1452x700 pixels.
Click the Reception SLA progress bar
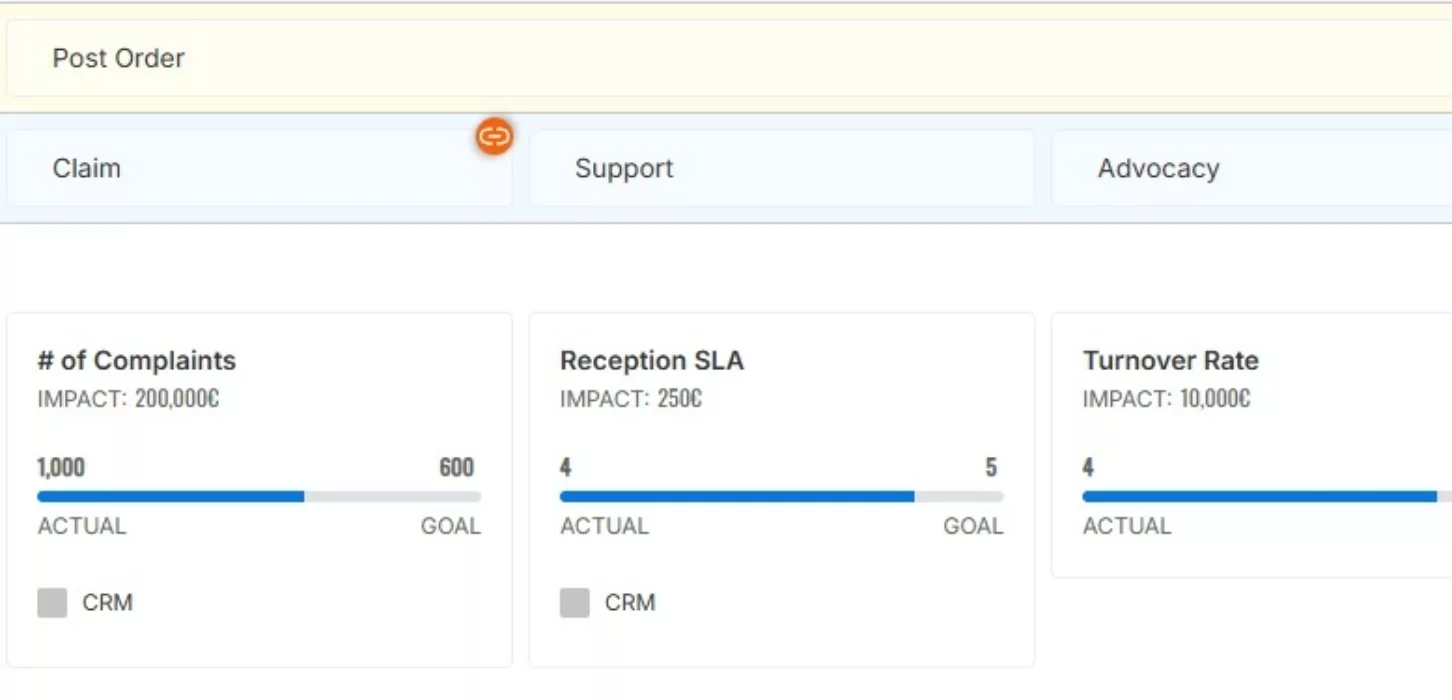pyautogui.click(x=781, y=496)
